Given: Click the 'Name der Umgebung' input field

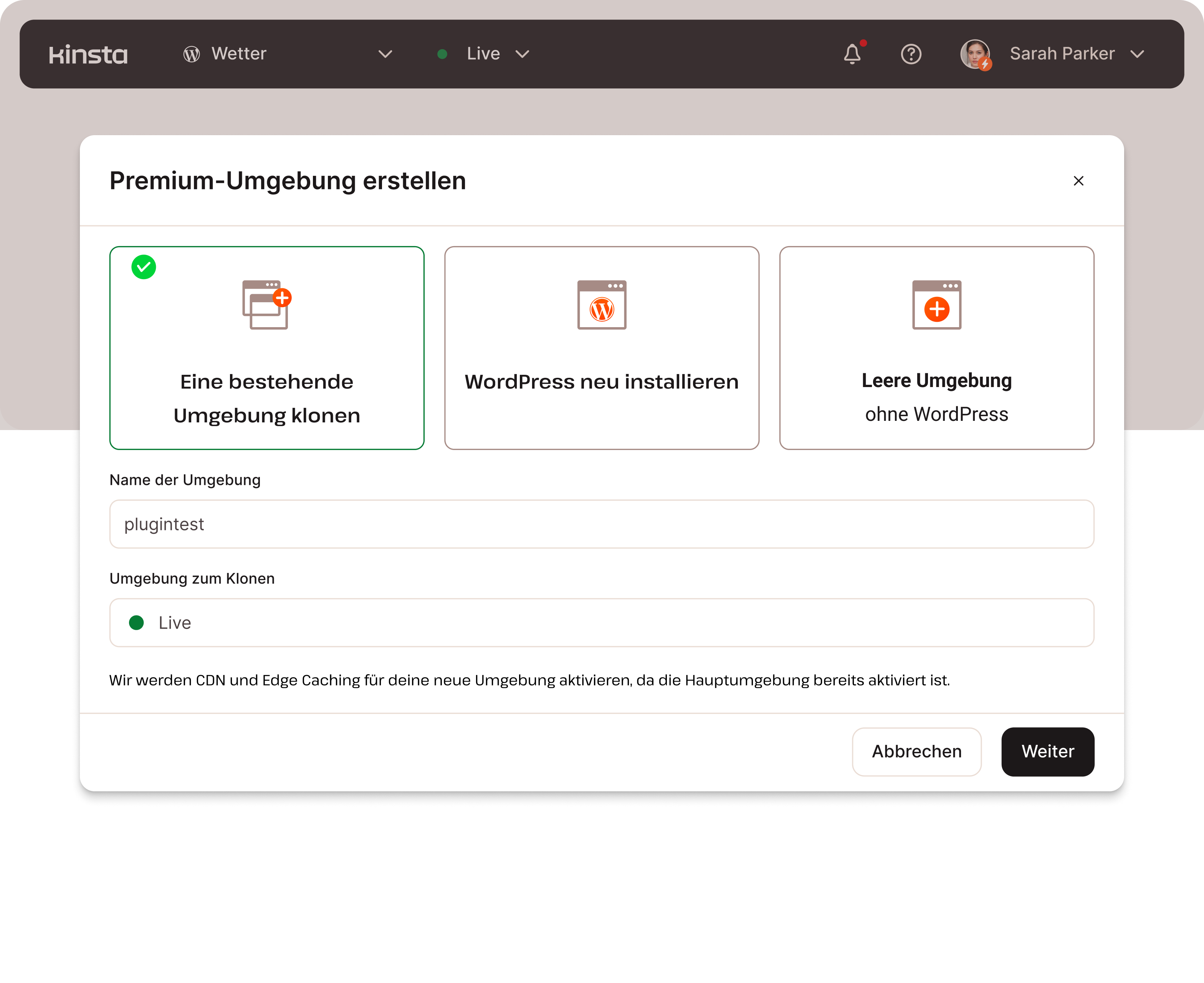Looking at the screenshot, I should click(x=601, y=525).
